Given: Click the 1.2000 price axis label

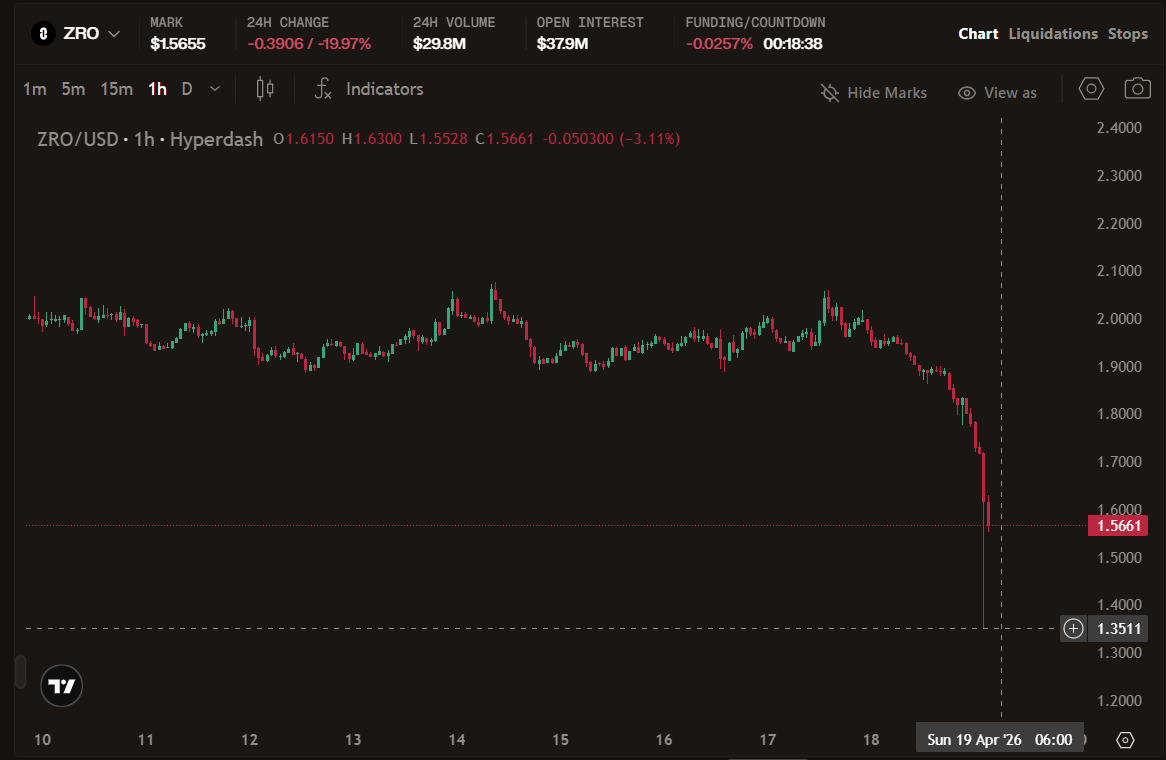Looking at the screenshot, I should (x=1119, y=701).
